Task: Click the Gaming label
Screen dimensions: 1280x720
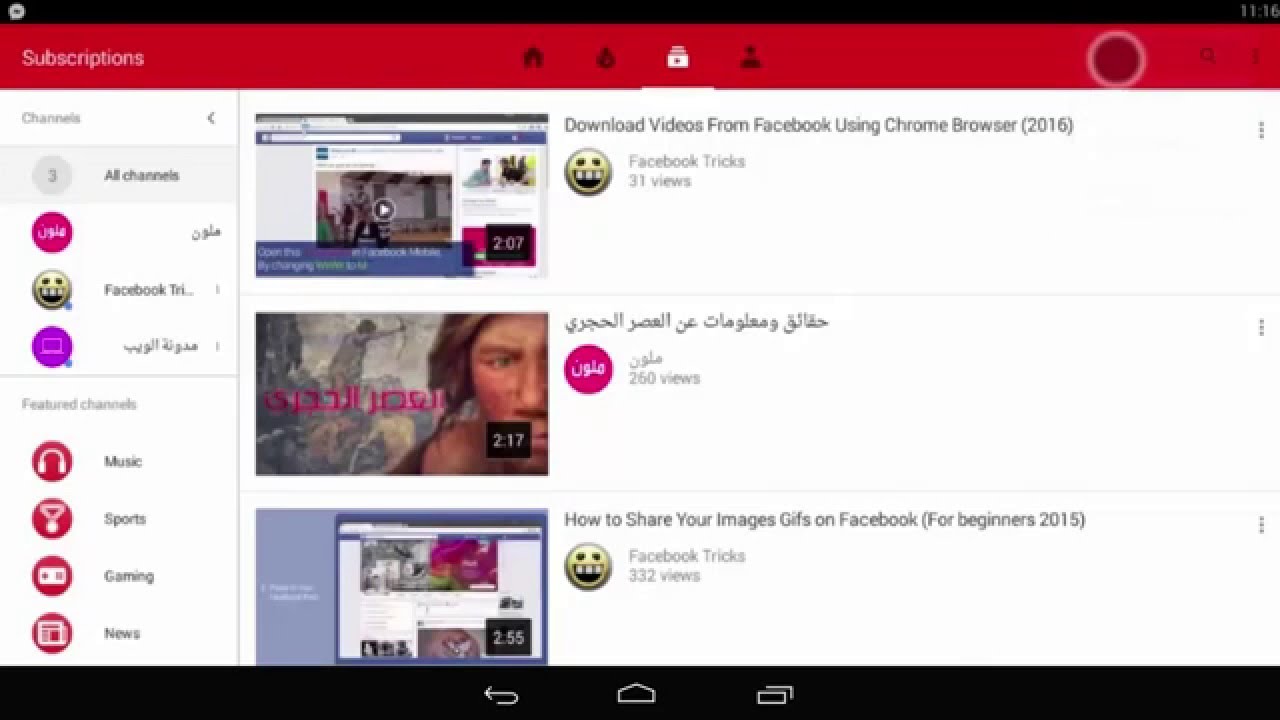Action: tap(129, 576)
